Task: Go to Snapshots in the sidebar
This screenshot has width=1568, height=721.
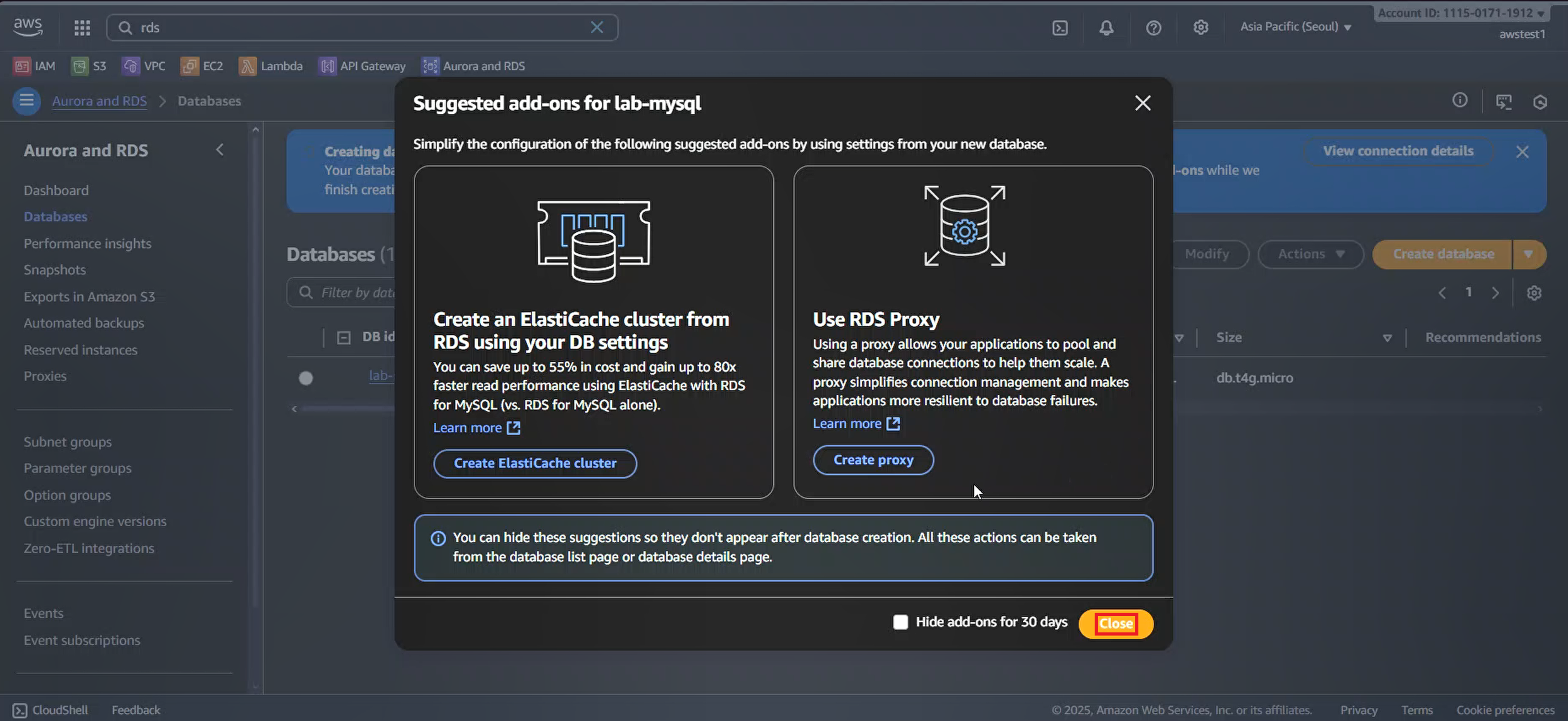Action: (x=54, y=270)
